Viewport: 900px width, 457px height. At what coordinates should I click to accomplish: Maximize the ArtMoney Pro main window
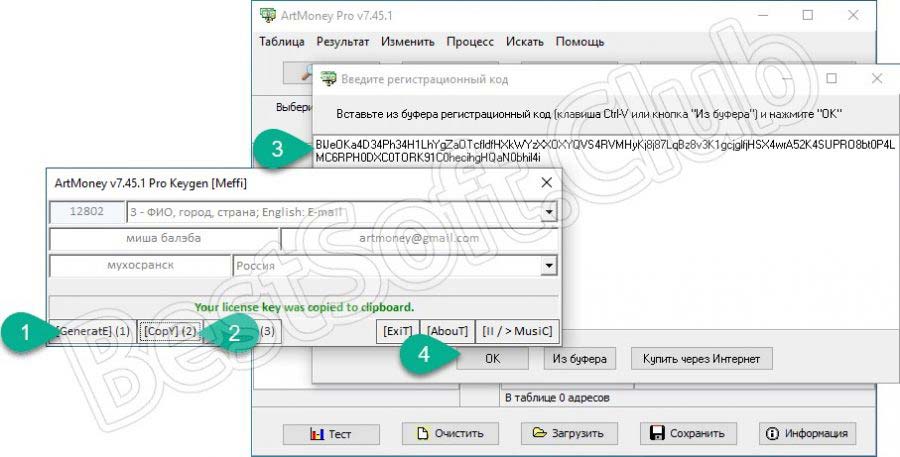[x=808, y=16]
